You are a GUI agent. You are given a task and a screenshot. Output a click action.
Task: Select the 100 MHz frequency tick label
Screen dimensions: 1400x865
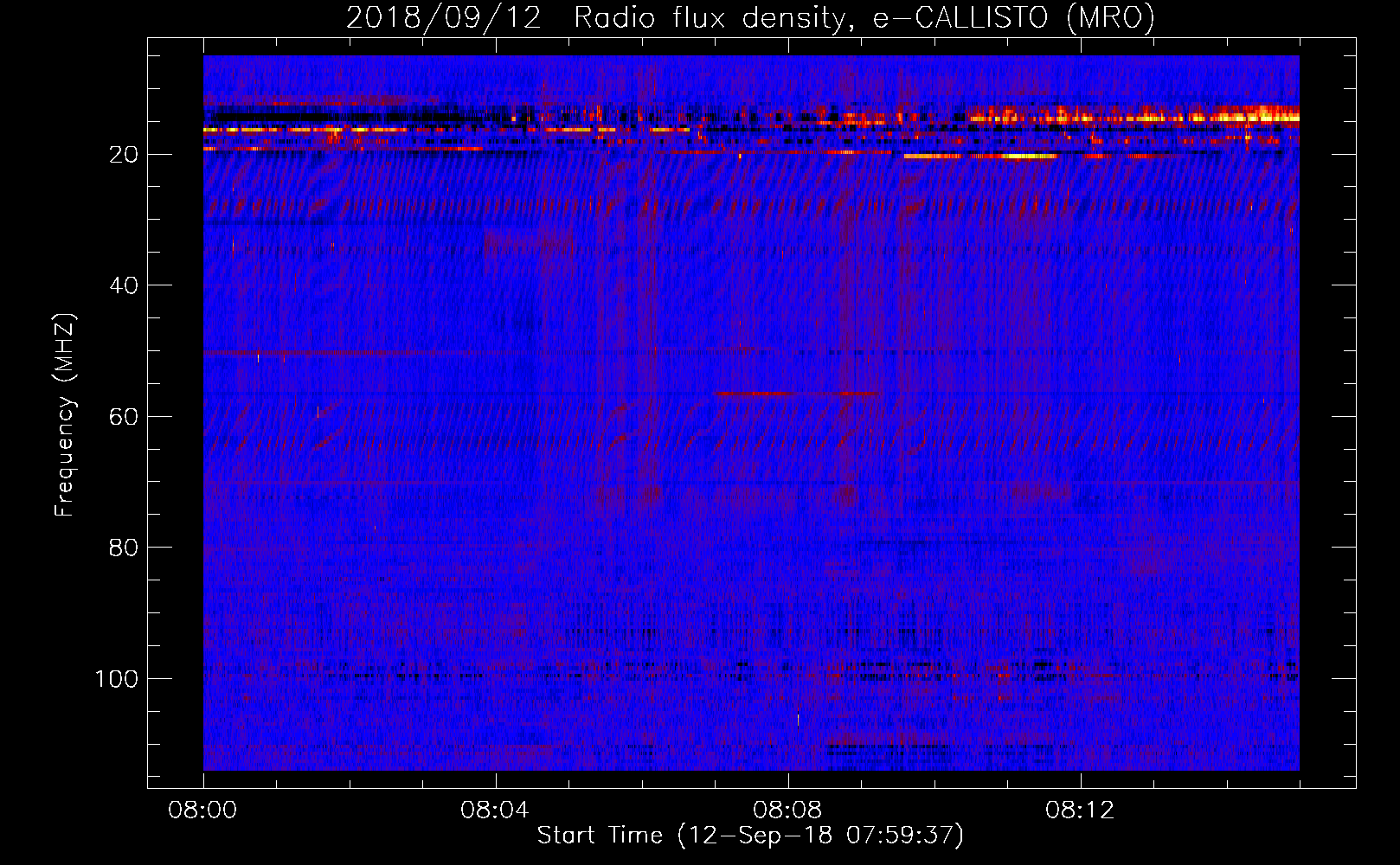tap(117, 679)
